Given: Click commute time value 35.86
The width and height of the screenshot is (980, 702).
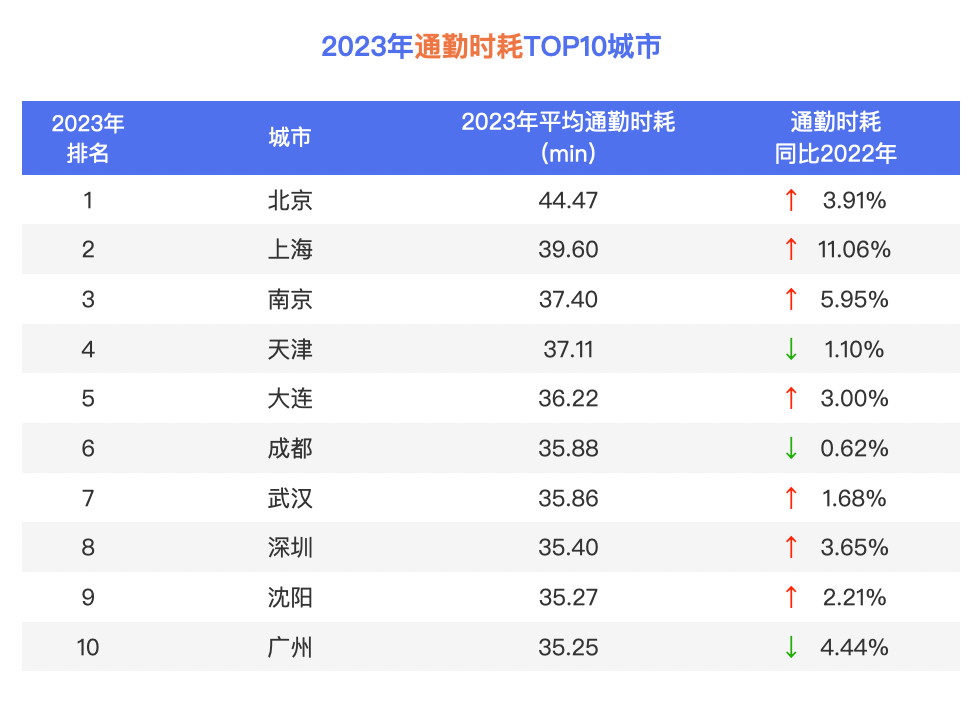Looking at the screenshot, I should pyautogui.click(x=568, y=498).
